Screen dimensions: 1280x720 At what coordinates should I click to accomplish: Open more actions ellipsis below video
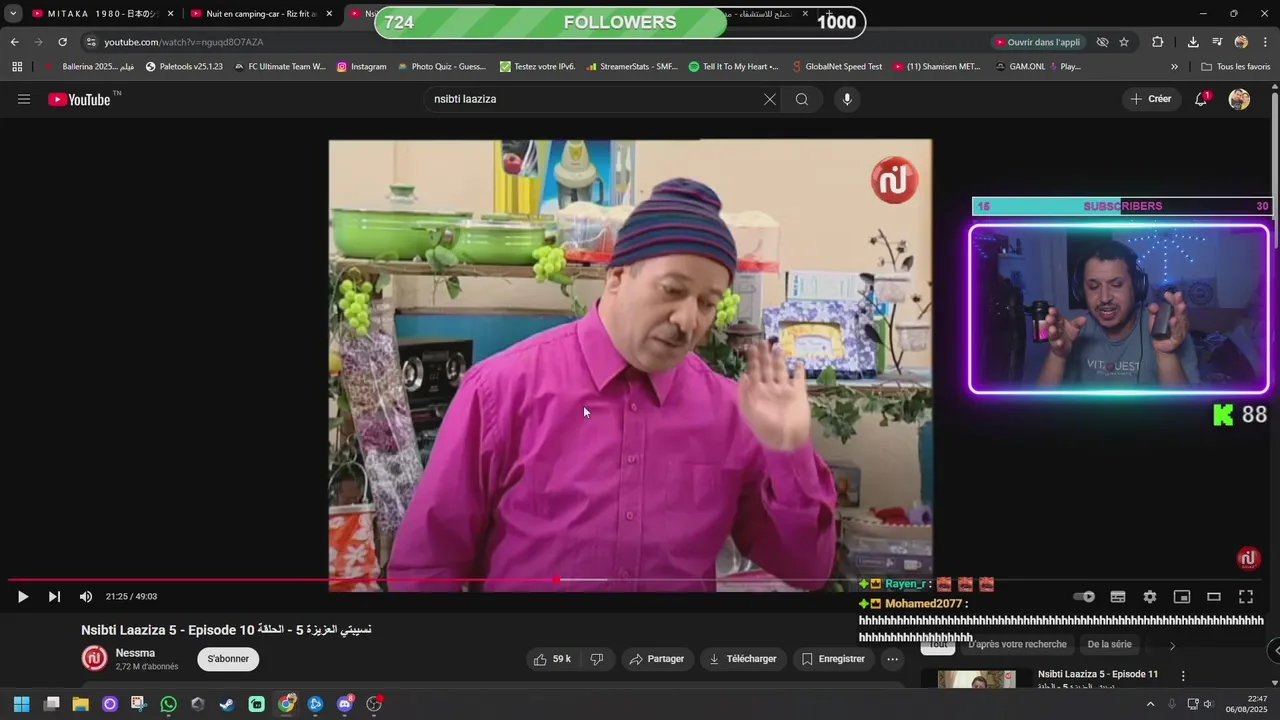point(892,659)
